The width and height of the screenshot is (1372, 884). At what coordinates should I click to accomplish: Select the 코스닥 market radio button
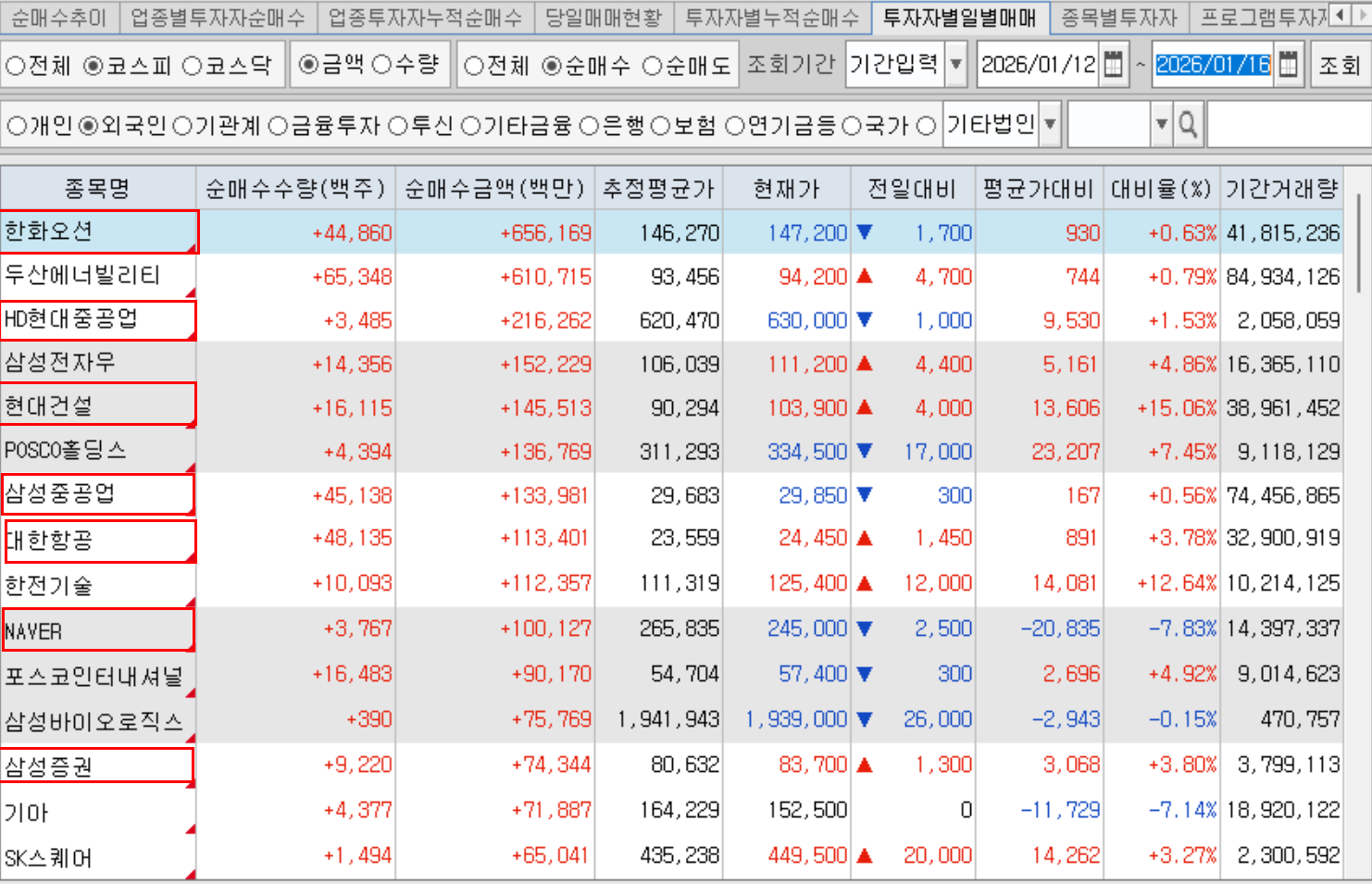click(x=193, y=66)
